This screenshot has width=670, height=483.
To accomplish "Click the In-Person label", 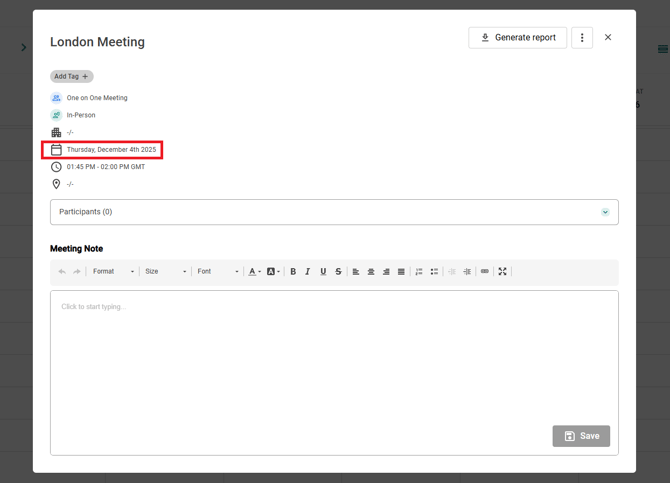I will click(81, 115).
